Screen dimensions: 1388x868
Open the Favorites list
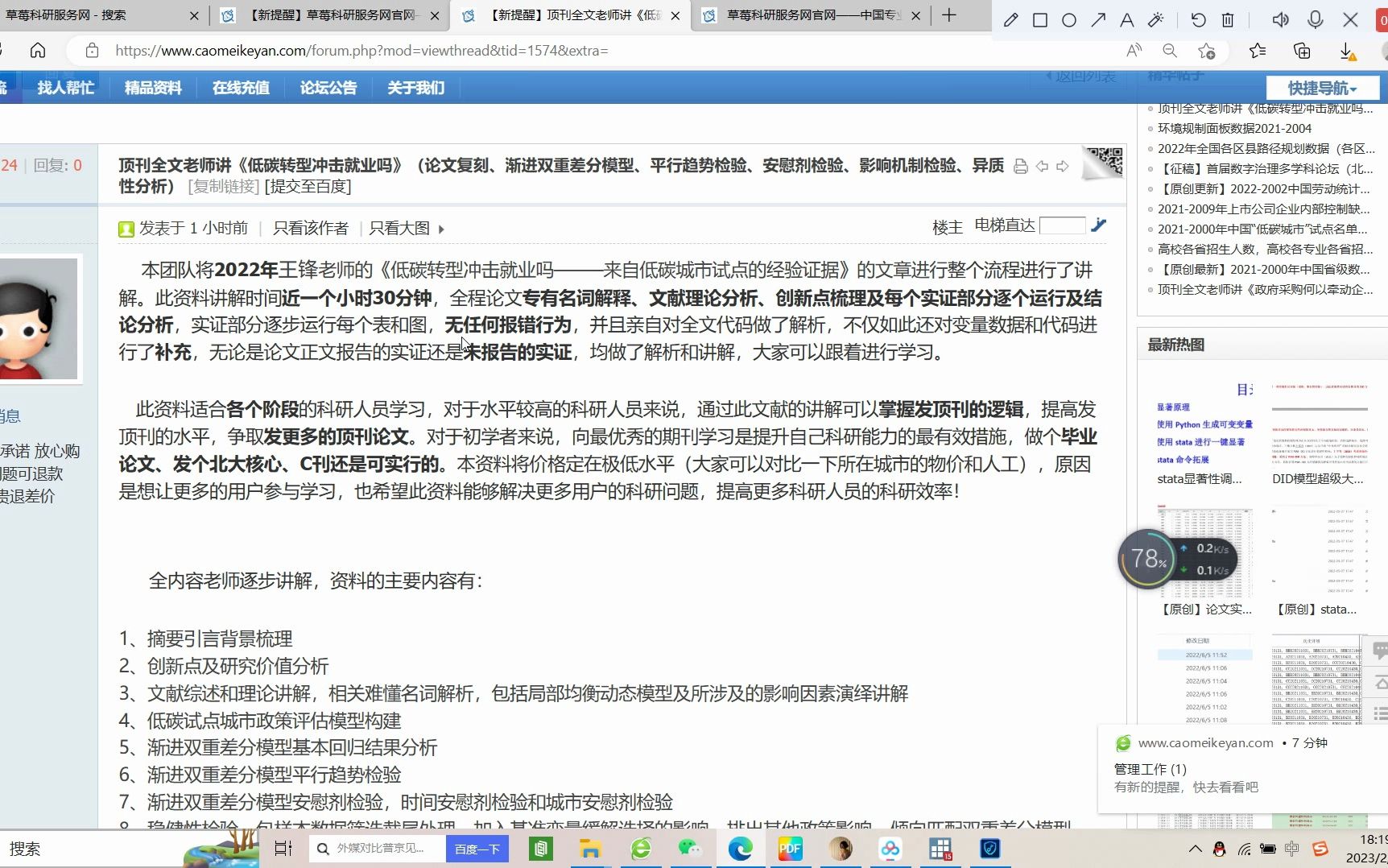pos(1258,51)
